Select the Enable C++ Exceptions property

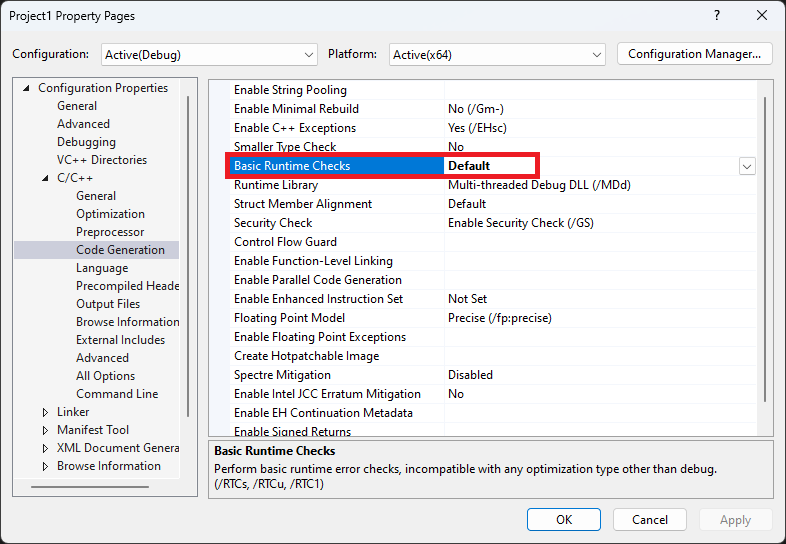tap(295, 128)
